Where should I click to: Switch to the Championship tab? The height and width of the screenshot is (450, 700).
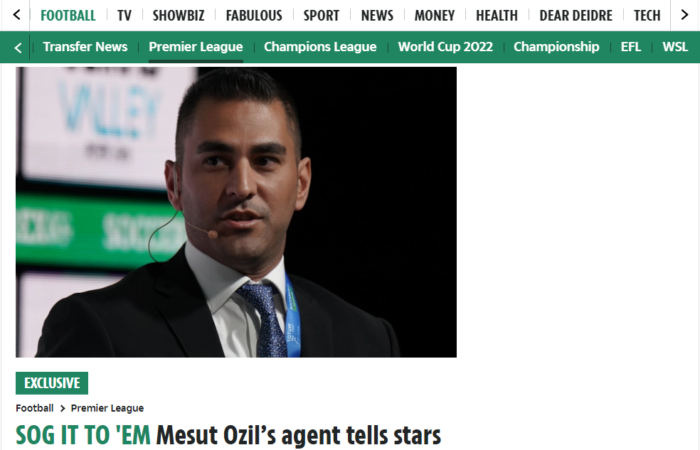556,46
